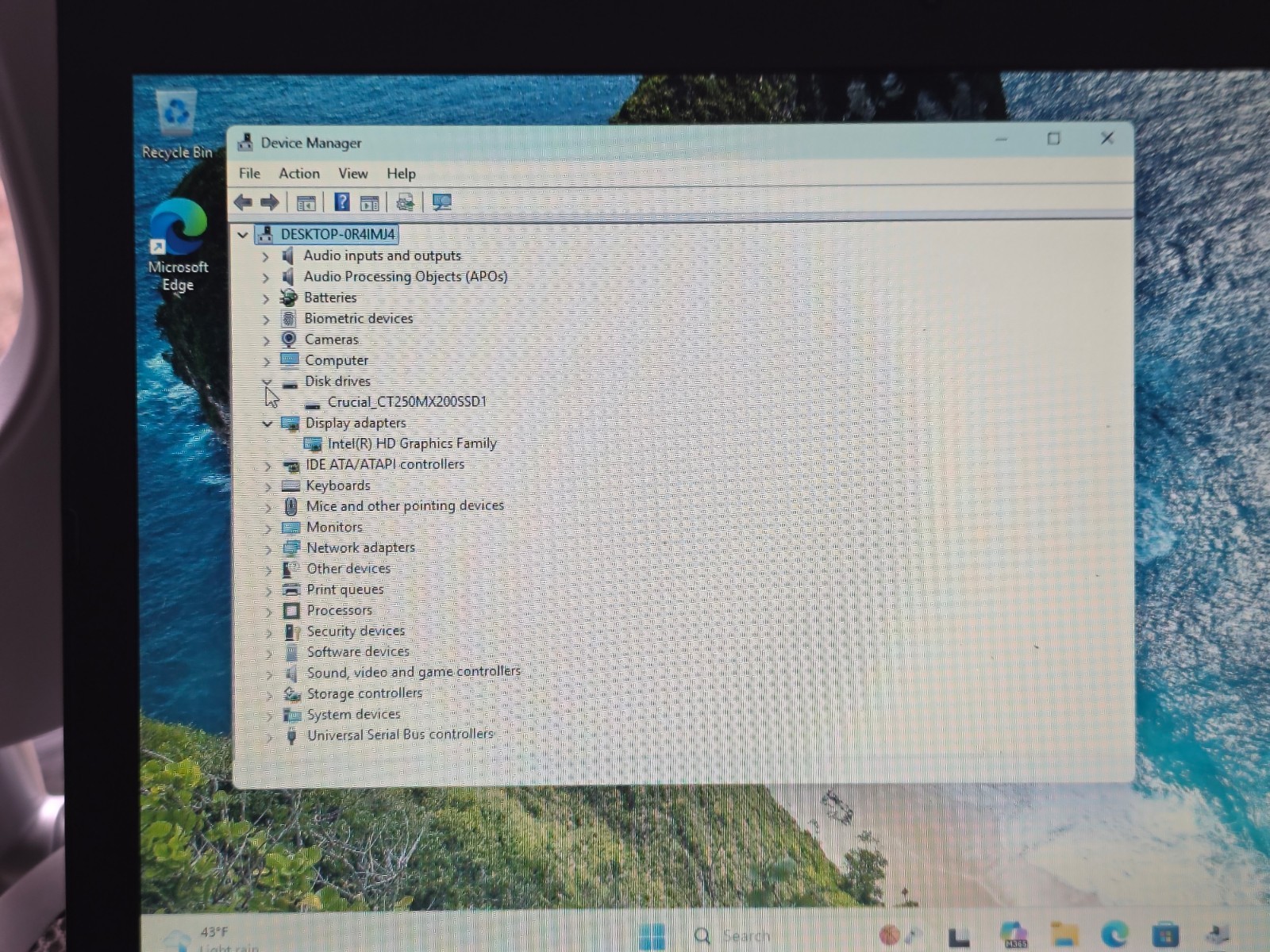This screenshot has width=1270, height=952.
Task: Expand Sound, video and game controllers
Action: (269, 674)
